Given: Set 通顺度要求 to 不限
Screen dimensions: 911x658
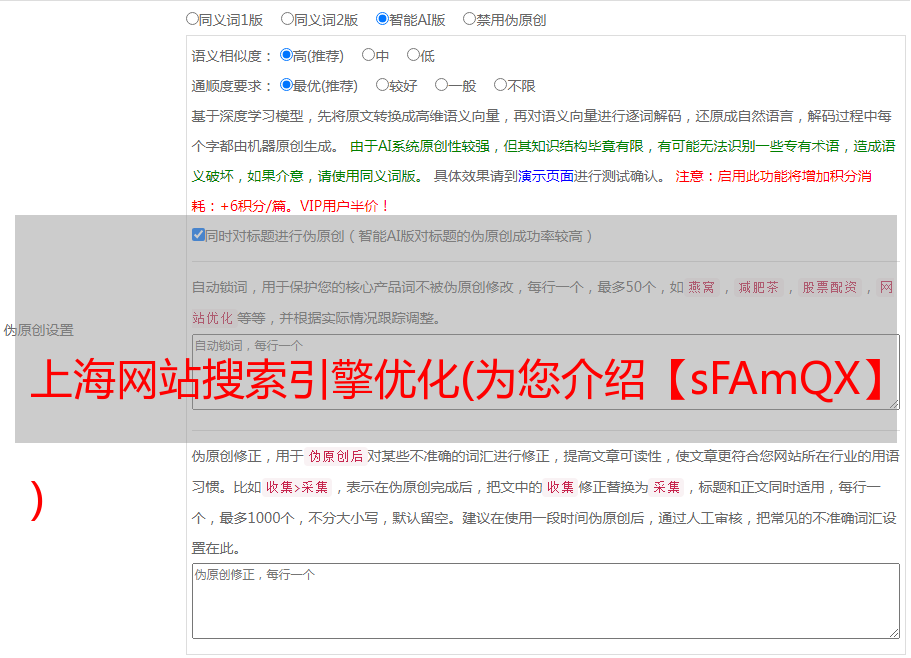Looking at the screenshot, I should pos(500,85).
